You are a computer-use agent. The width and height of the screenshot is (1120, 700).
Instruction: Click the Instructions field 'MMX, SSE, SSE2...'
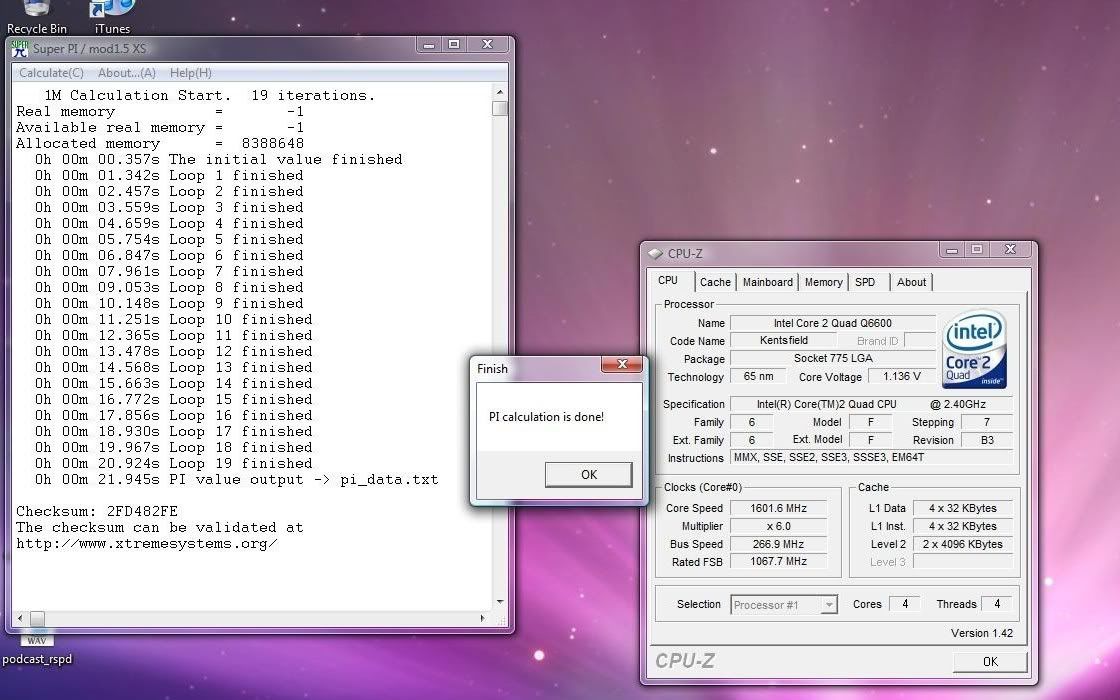tap(871, 458)
